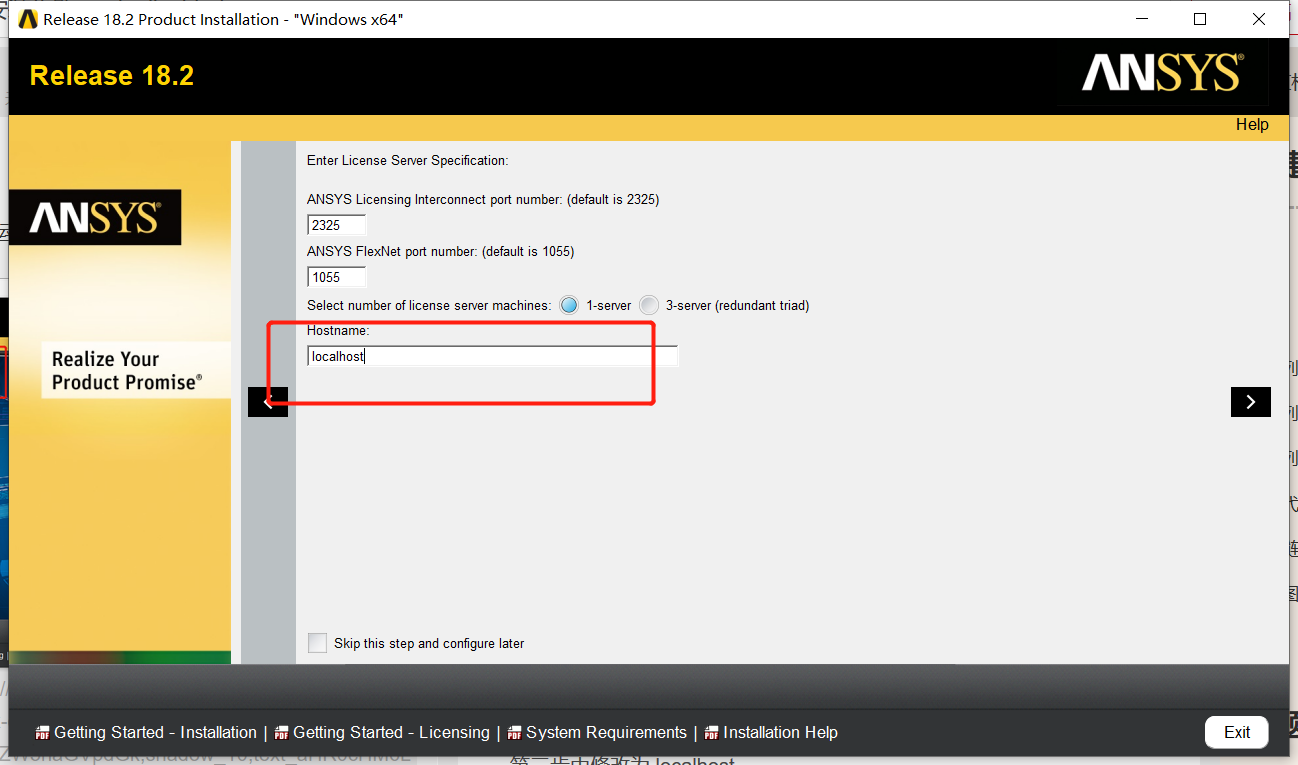The width and height of the screenshot is (1298, 765).
Task: Click 'Realize Your Product Promise' banner
Action: coord(136,370)
